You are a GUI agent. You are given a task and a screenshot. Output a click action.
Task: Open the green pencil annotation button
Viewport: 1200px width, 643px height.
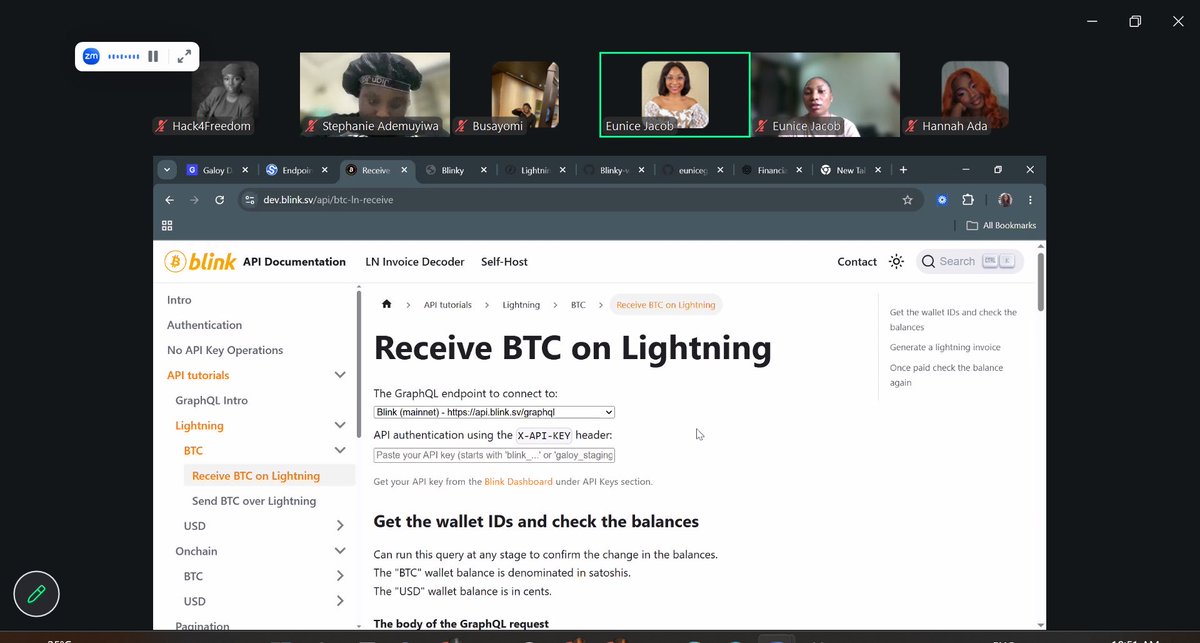(36, 594)
